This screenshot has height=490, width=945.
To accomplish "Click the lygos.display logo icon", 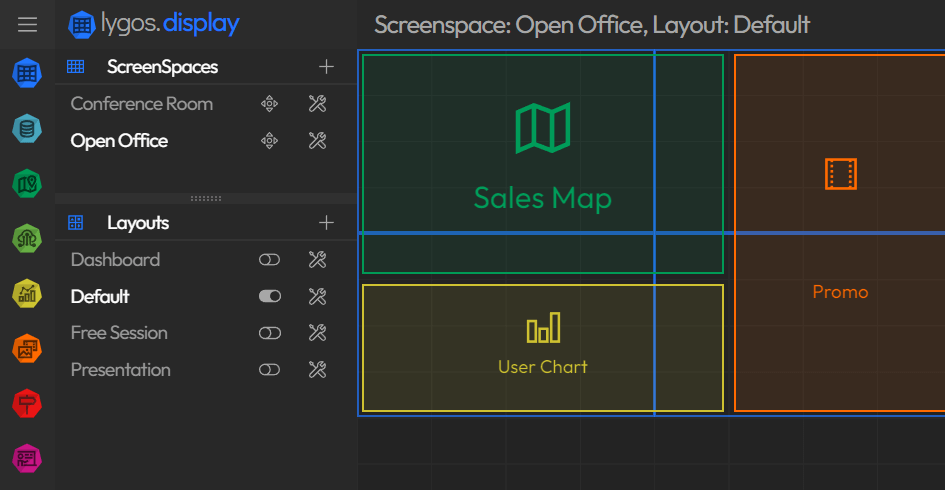I will click(81, 25).
